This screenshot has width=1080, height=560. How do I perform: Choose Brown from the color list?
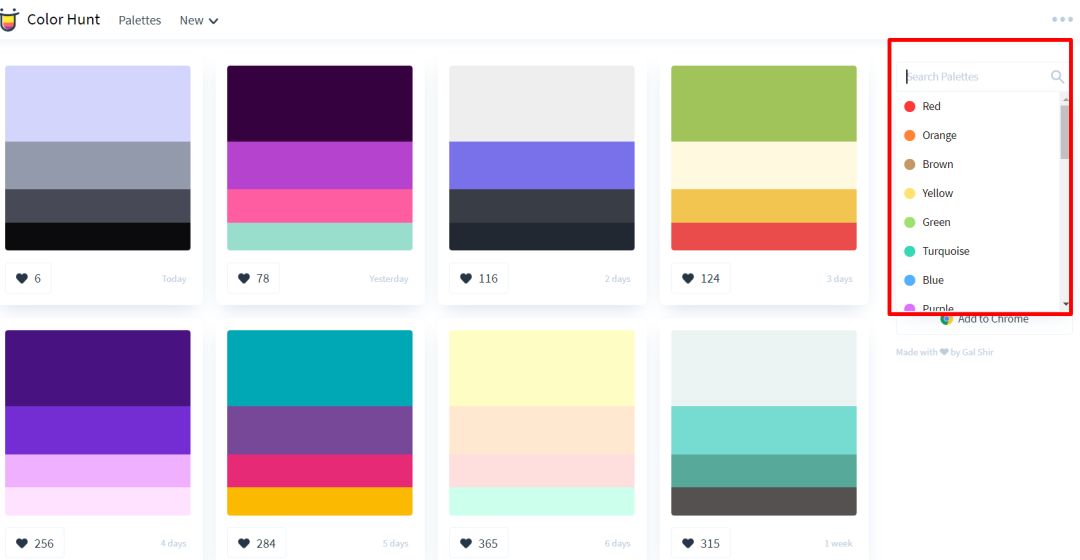(979, 164)
